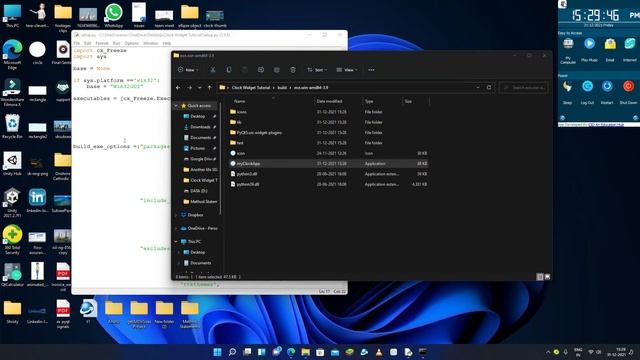
Task: Expand OneDrive node in navigation pane
Action: click(176, 228)
